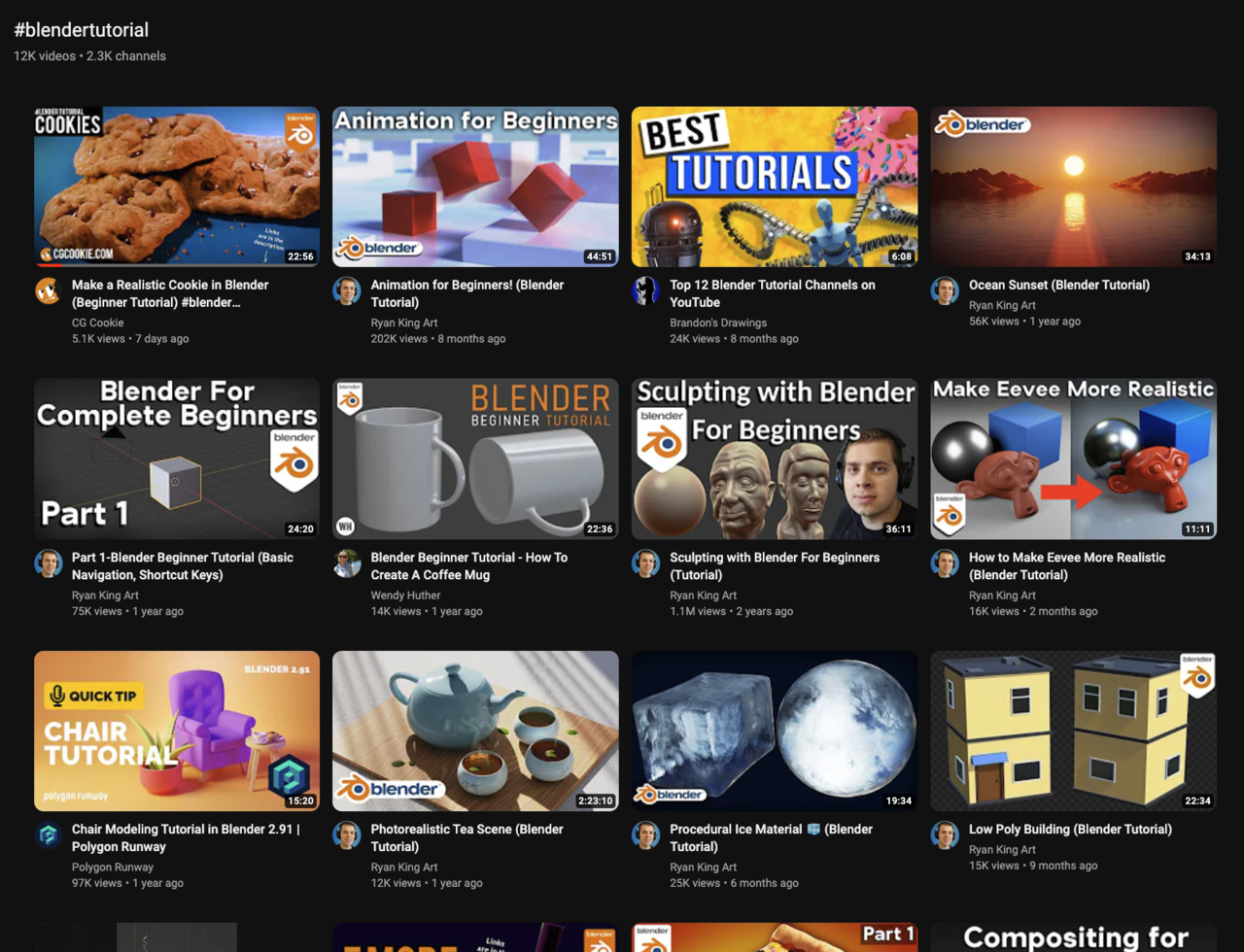Viewport: 1244px width, 952px height.
Task: Open title 'Make a Realistic Cookie in Blender'
Action: (x=170, y=293)
